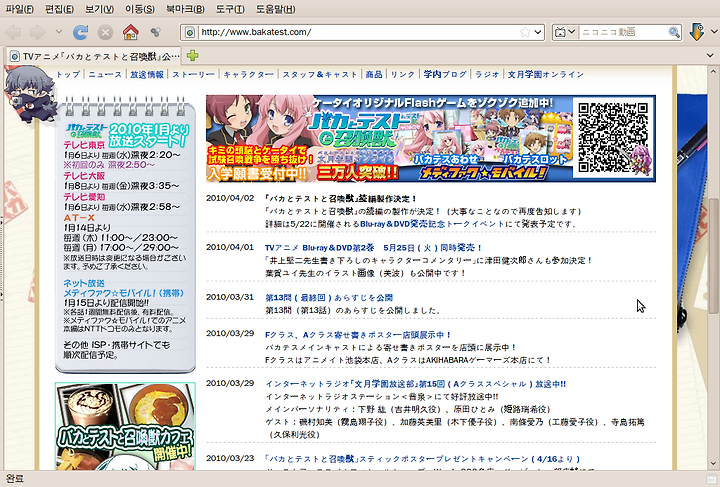Open the 第13問(最終回)あらすじを公開 link
This screenshot has width=720, height=487.
pos(329,298)
